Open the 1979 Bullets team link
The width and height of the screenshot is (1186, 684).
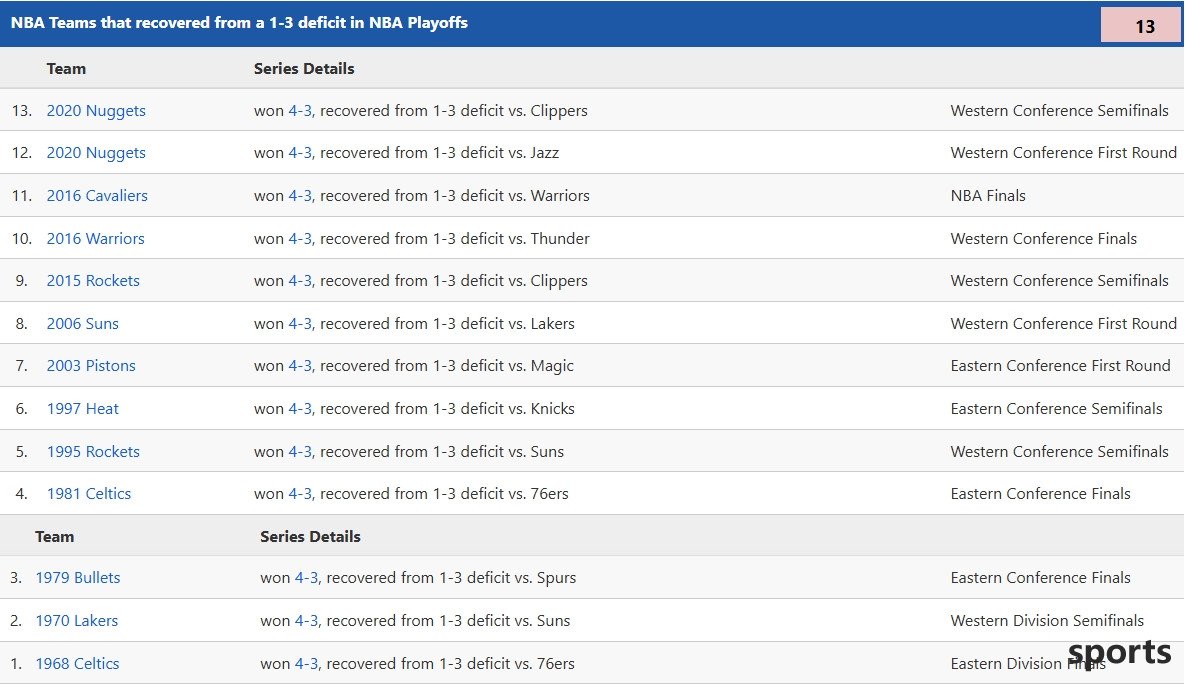coord(78,577)
